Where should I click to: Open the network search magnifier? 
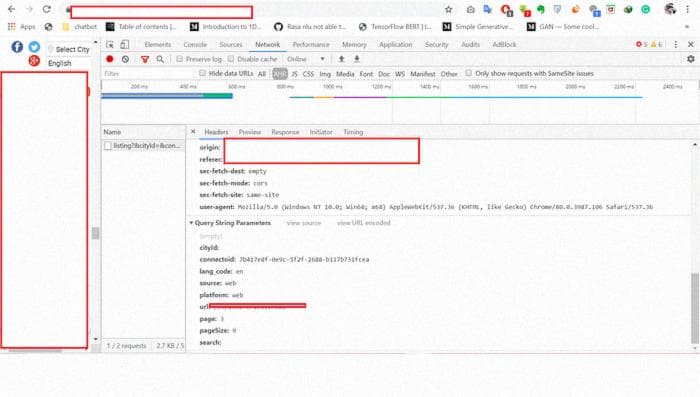160,59
